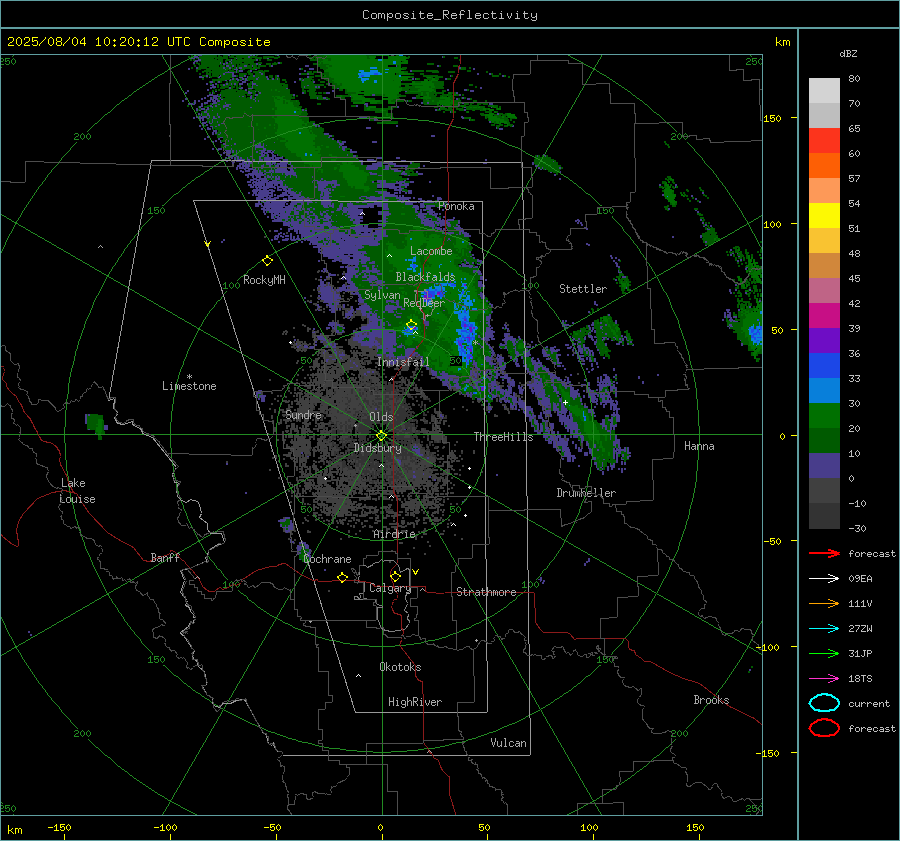The width and height of the screenshot is (900, 841).
Task: Click the Lake Louise label
Action: click(77, 491)
